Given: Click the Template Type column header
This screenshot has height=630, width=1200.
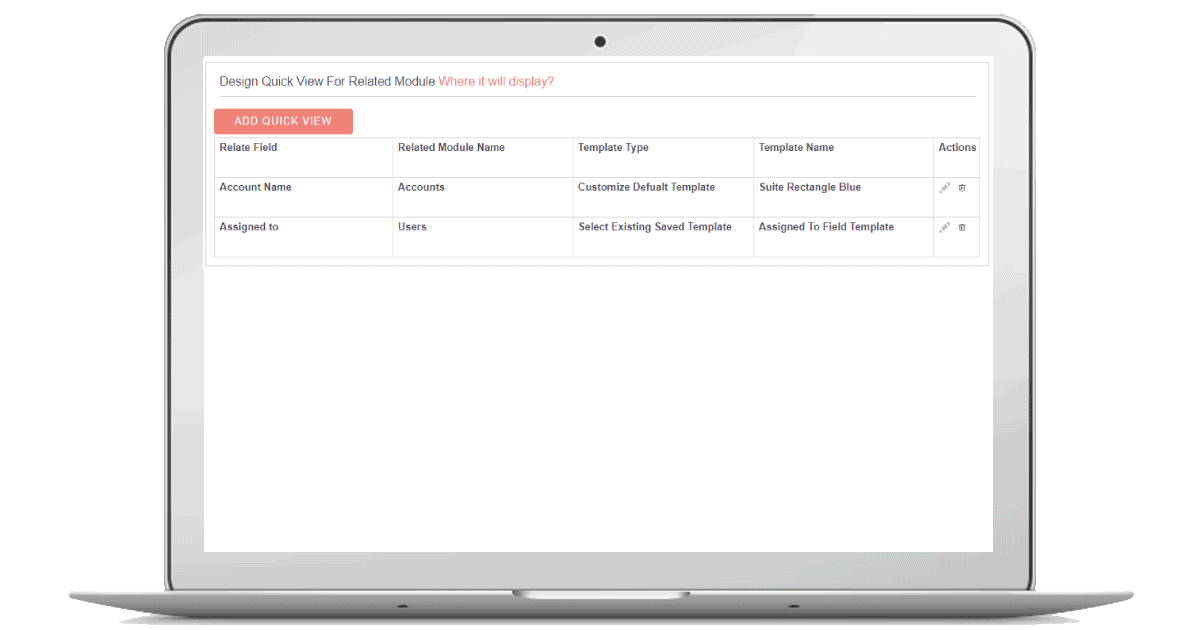Looking at the screenshot, I should (x=613, y=148).
